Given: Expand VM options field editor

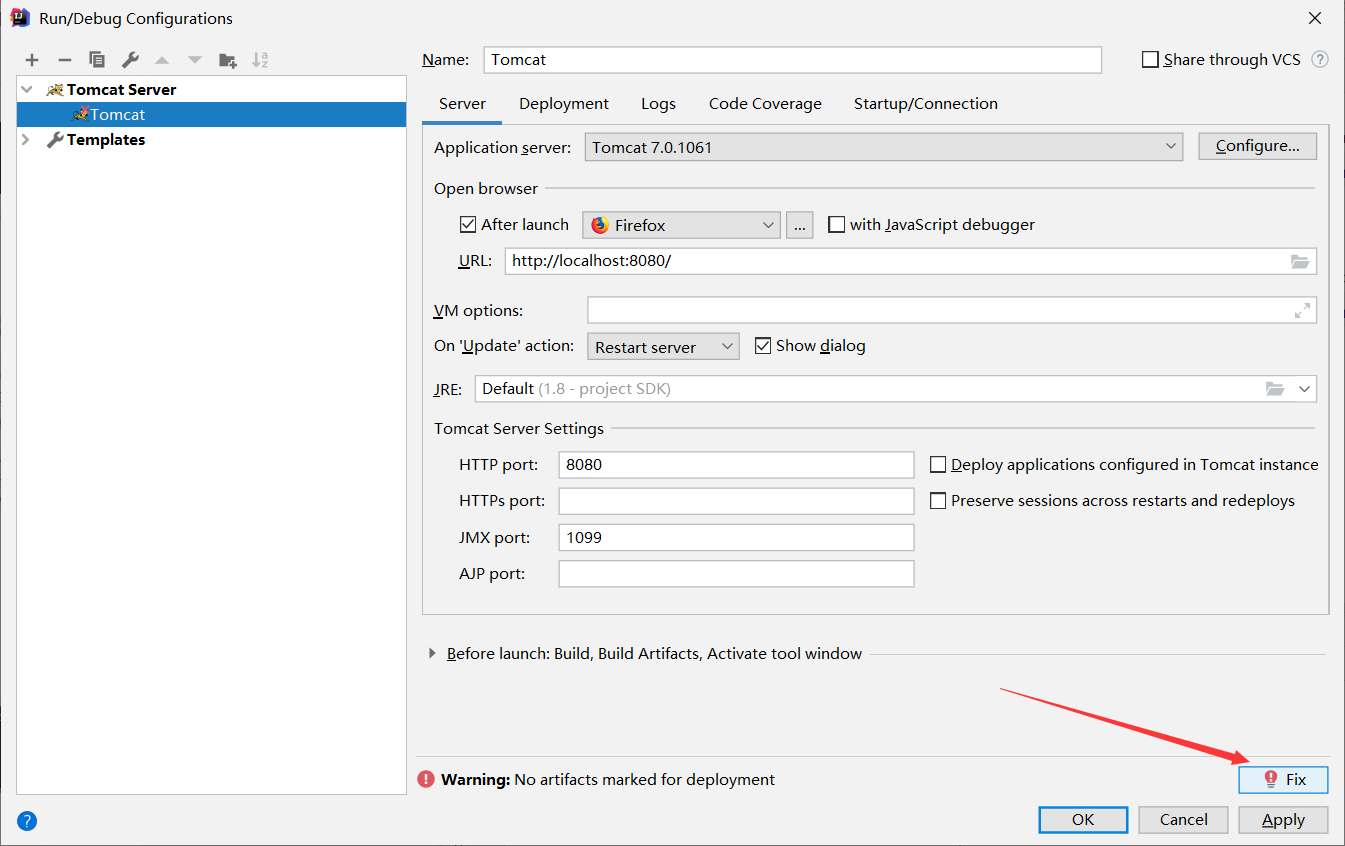Looking at the screenshot, I should 1302,311.
